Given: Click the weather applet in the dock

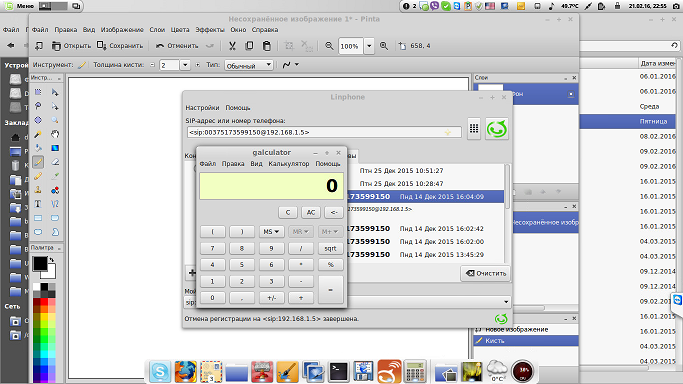Looking at the screenshot, I should click(x=497, y=371).
